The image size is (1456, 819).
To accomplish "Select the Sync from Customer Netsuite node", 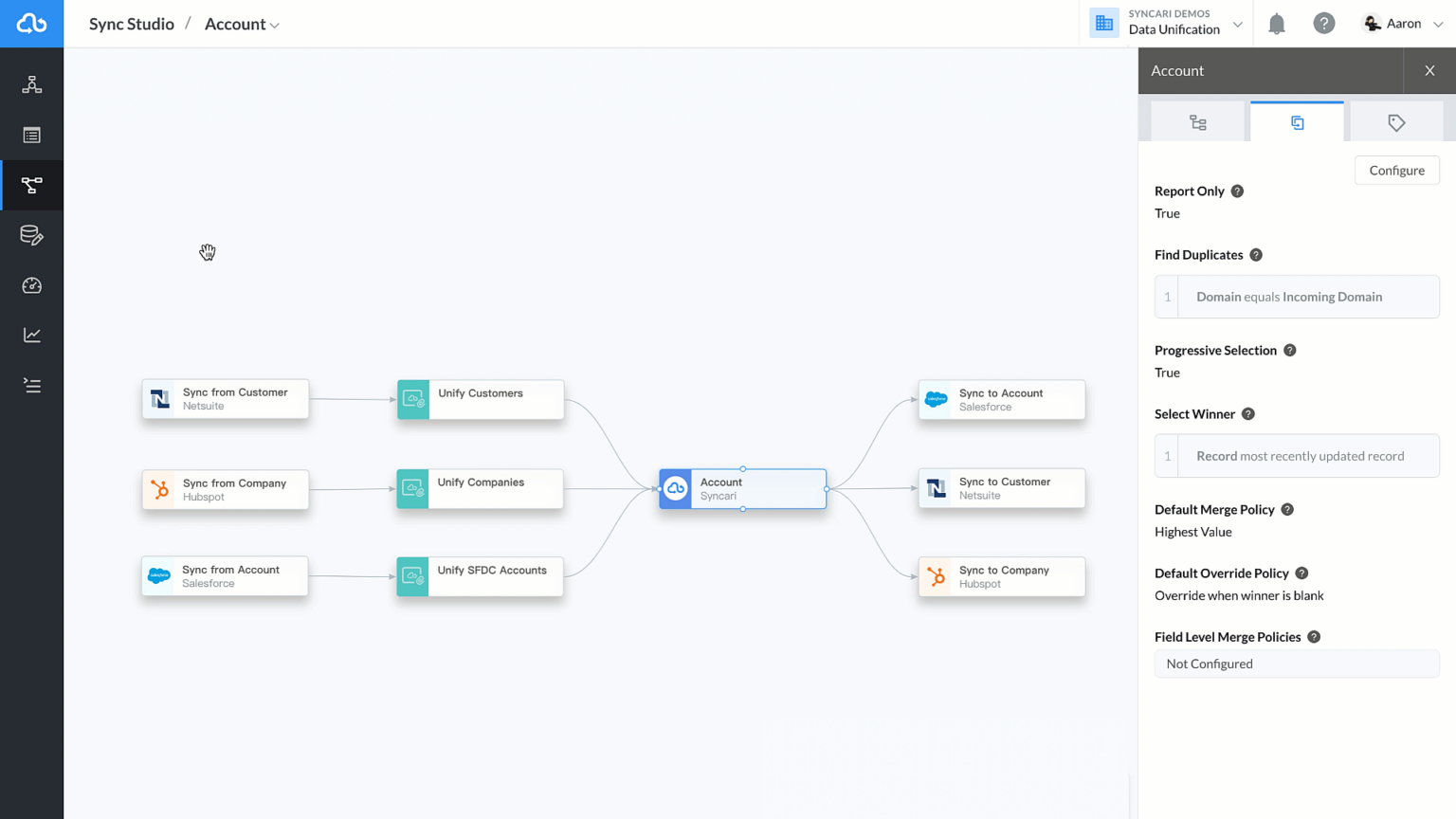I will tap(226, 399).
